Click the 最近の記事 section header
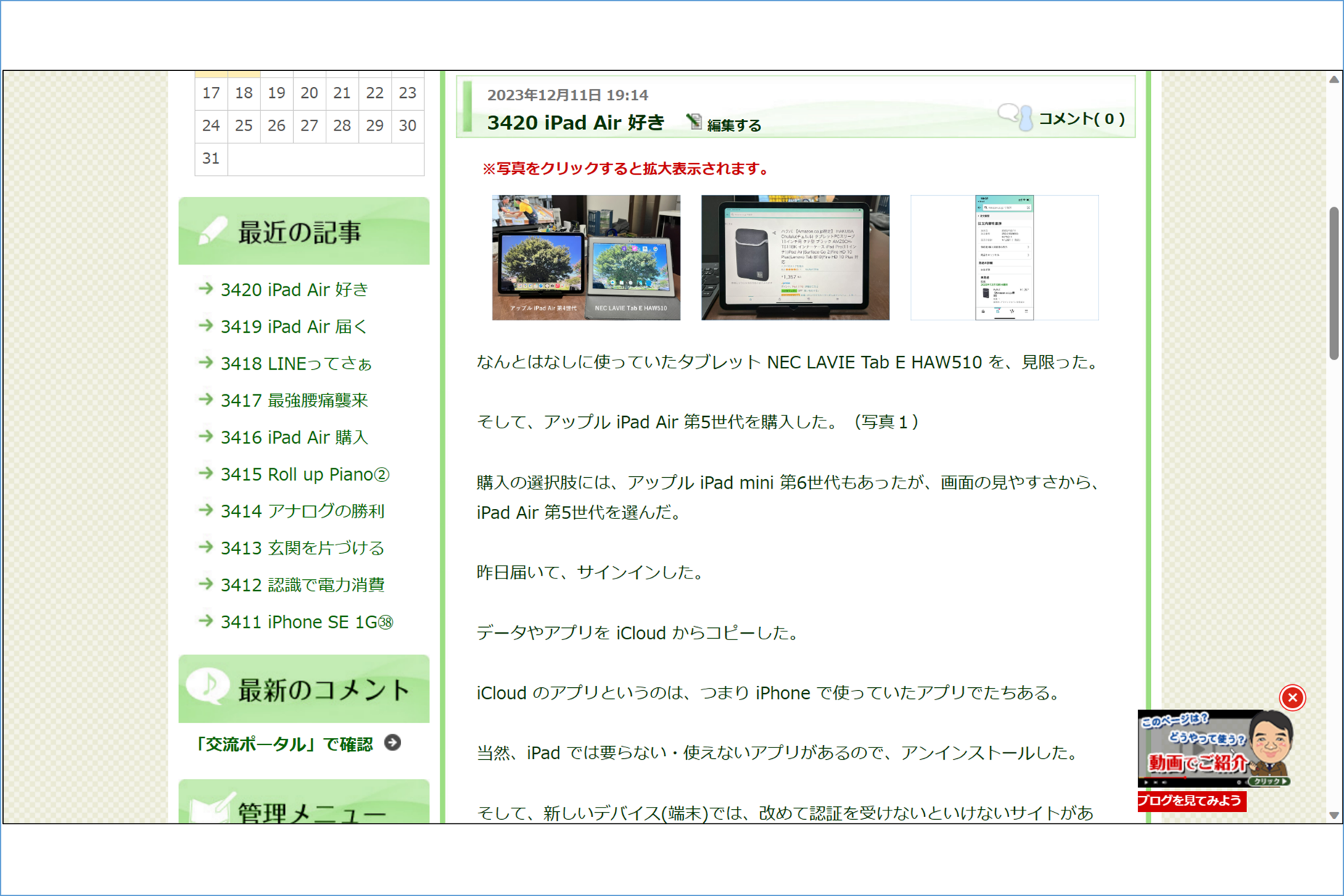Viewport: 1344px width, 896px height. (x=304, y=231)
